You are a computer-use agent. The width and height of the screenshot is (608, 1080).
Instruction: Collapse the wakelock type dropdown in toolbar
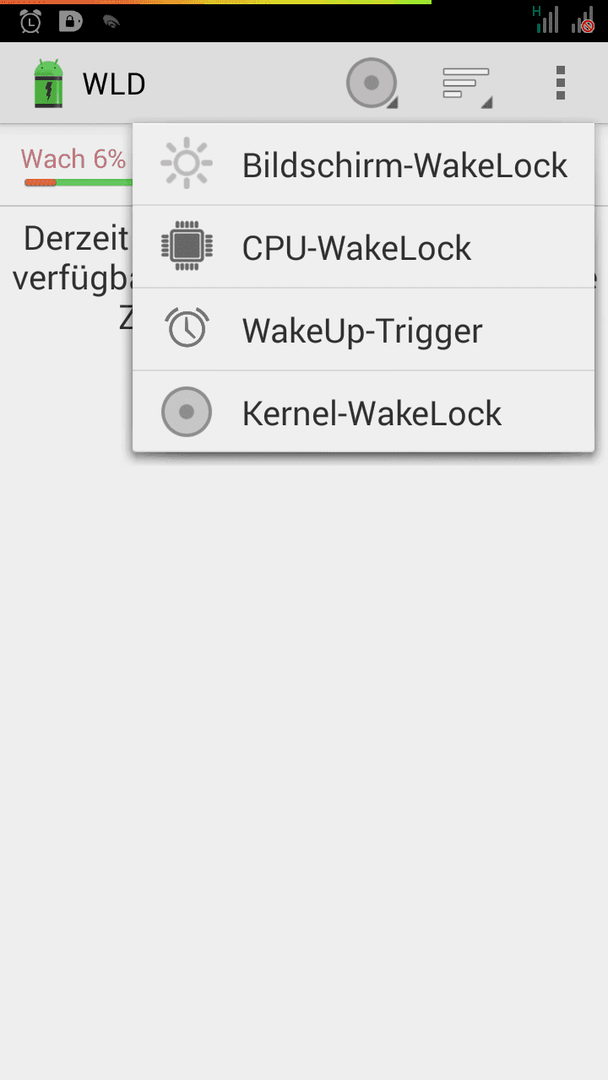click(372, 83)
